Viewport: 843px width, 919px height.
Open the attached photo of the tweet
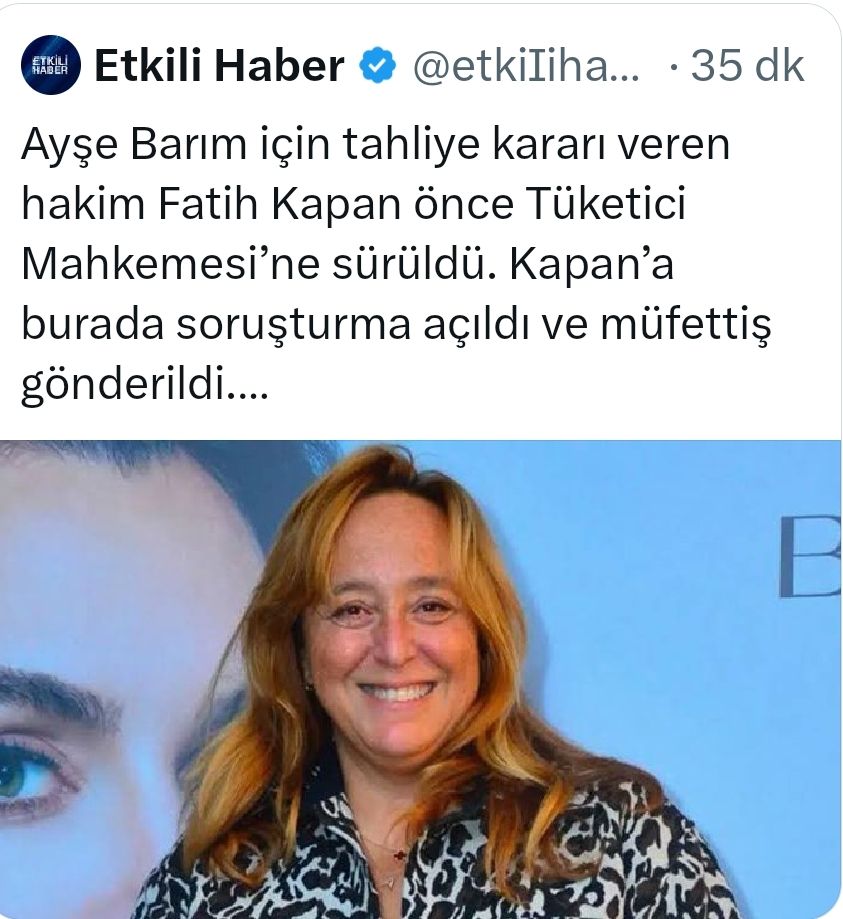(420, 679)
